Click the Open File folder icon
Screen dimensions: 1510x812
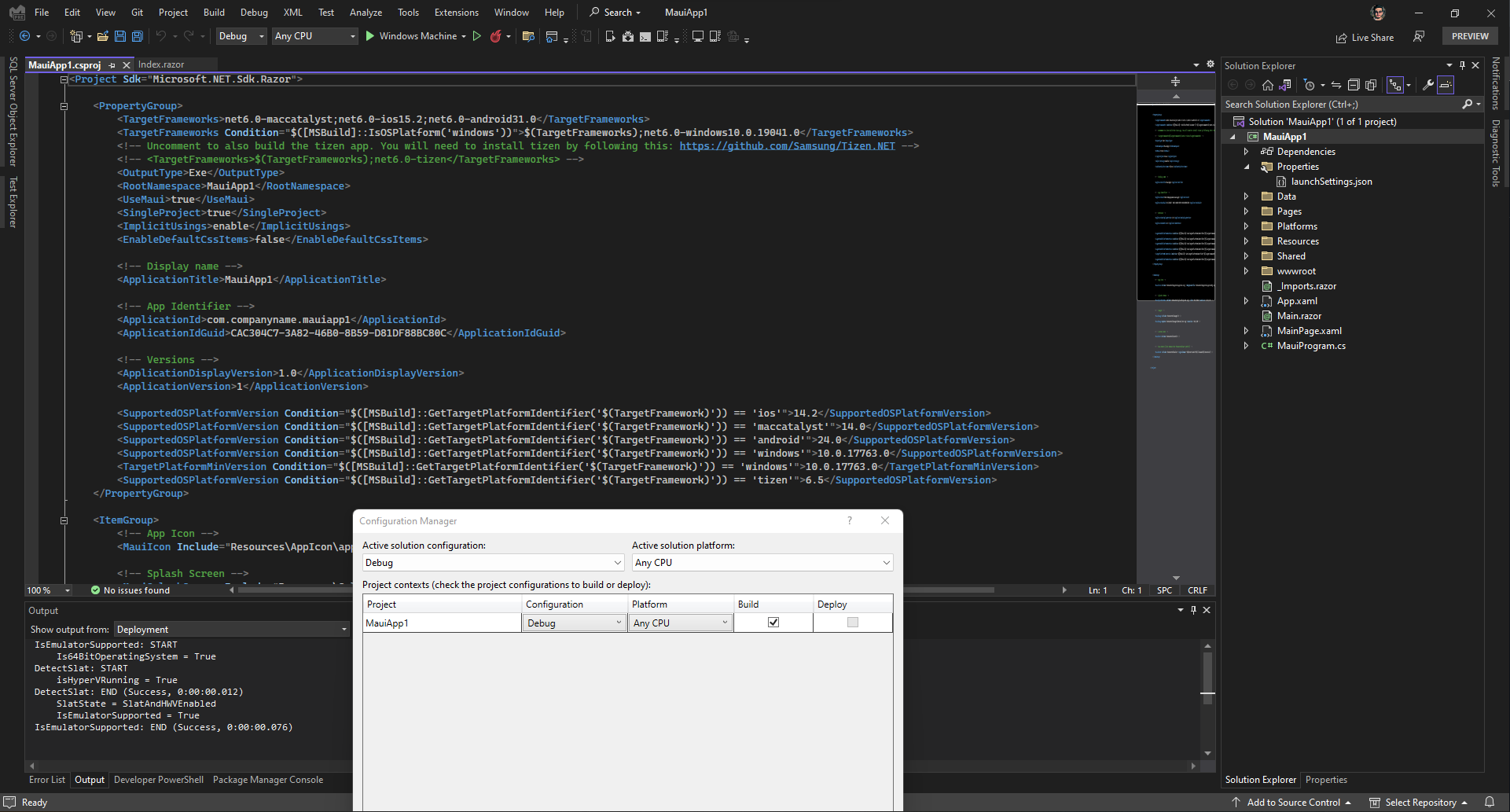[x=102, y=36]
